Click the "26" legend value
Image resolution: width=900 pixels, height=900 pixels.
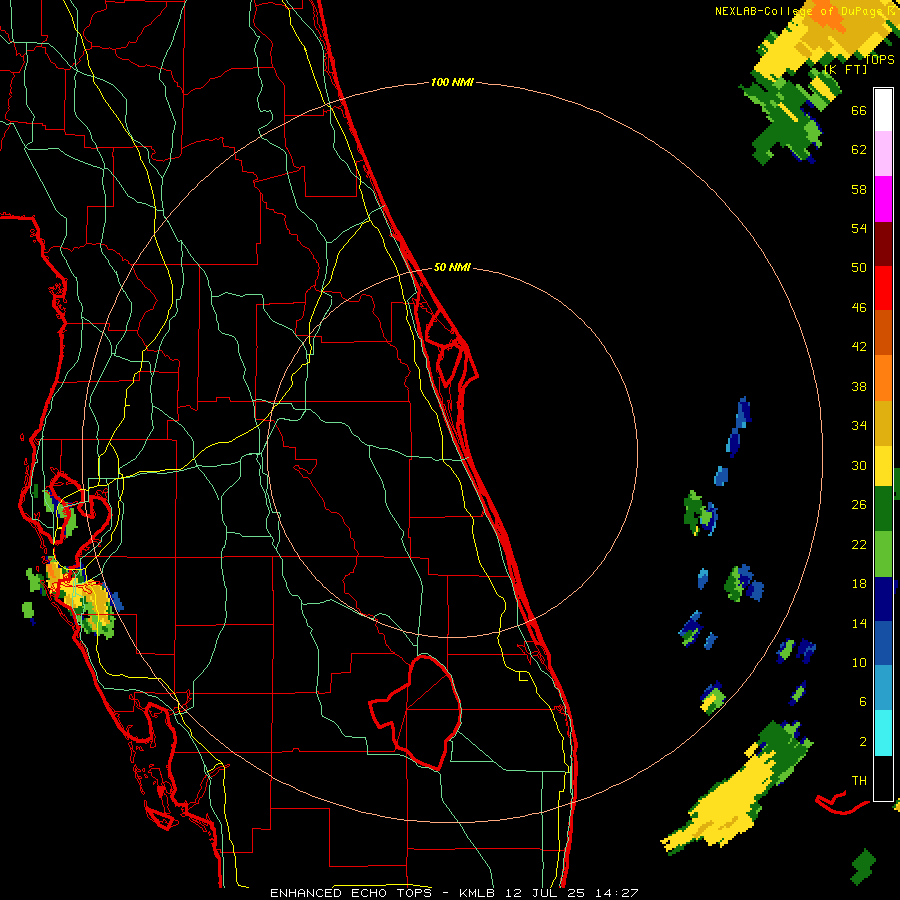tap(859, 505)
